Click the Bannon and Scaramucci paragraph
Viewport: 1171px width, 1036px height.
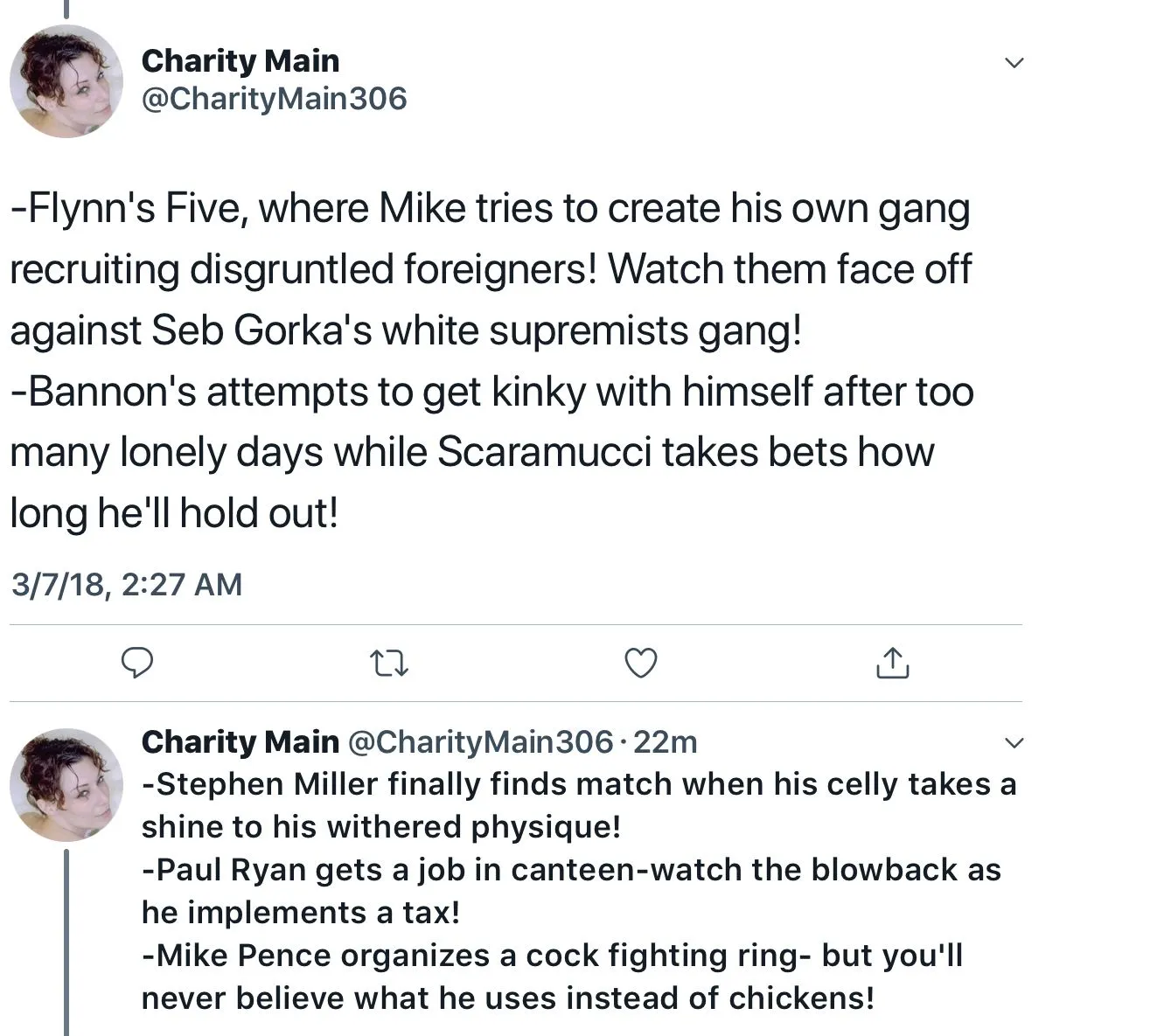(x=490, y=452)
